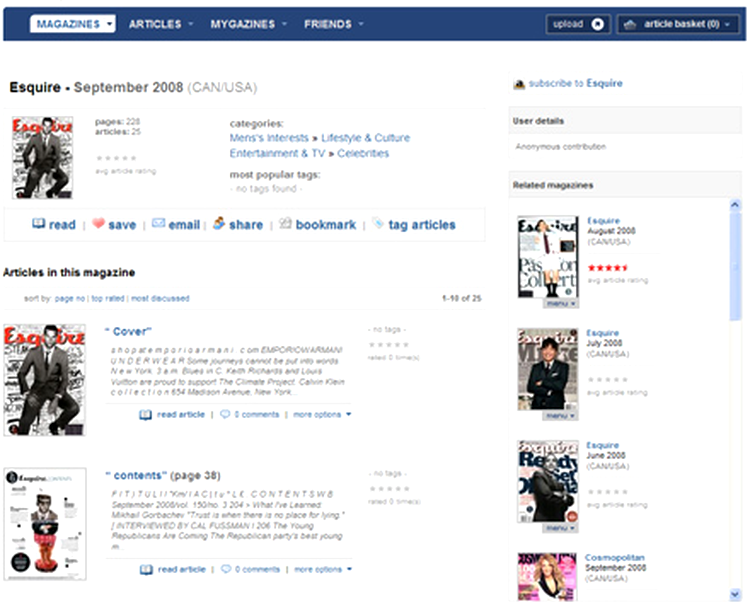Click the bookmark link
Image resolution: width=750 pixels, height=607 pixels.
pos(326,225)
